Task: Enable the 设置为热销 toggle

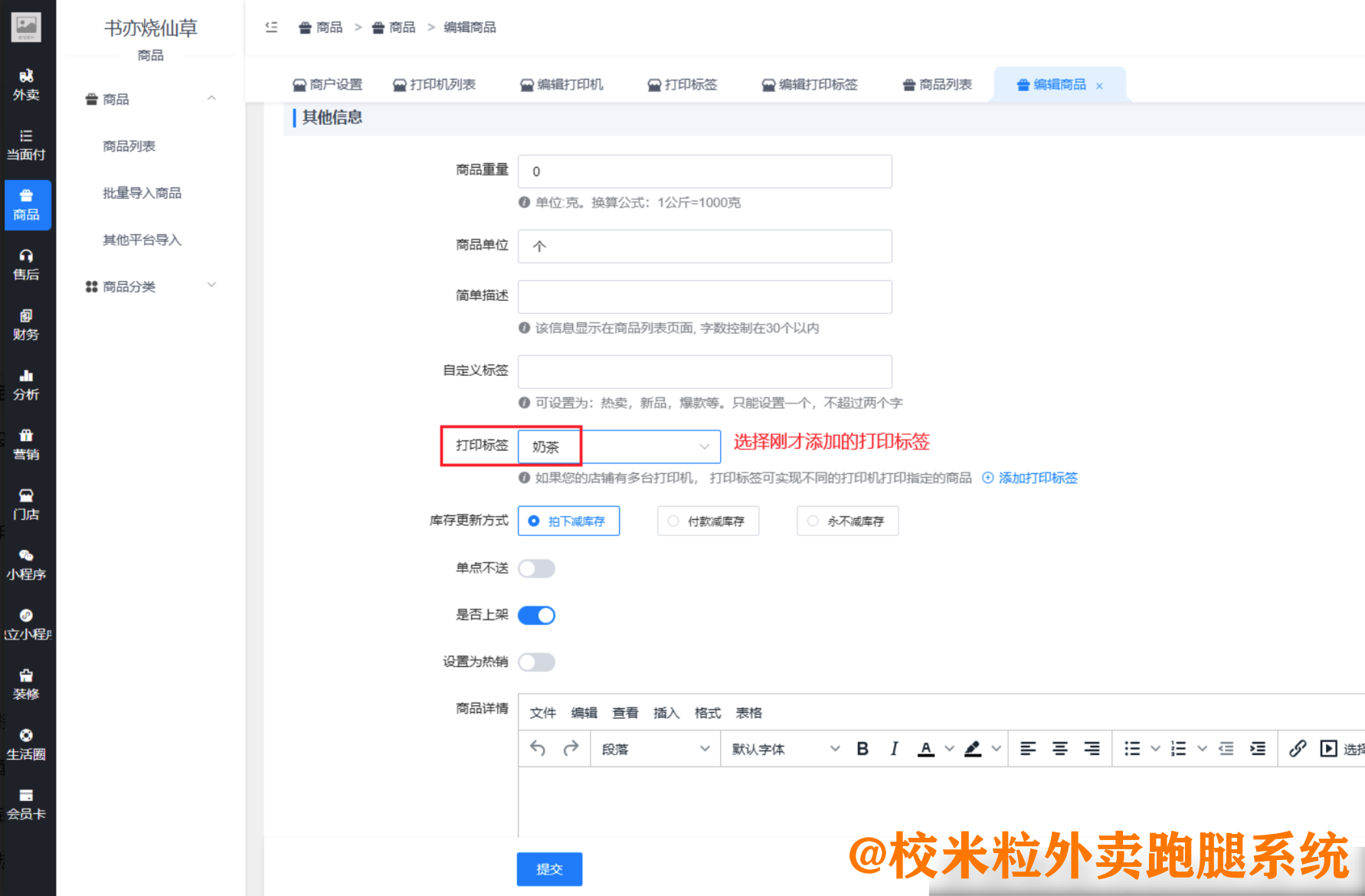Action: coord(536,662)
